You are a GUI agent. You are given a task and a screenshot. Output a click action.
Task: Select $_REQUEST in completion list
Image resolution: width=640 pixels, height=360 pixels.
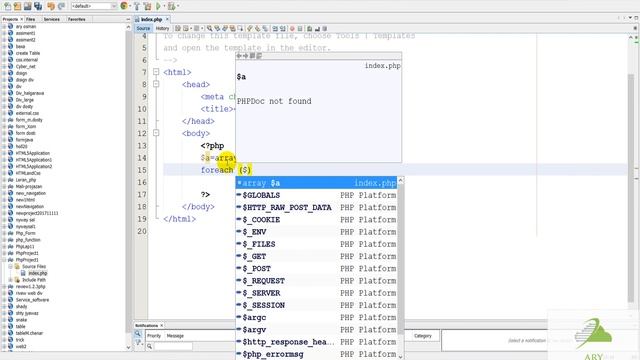tap(316, 281)
